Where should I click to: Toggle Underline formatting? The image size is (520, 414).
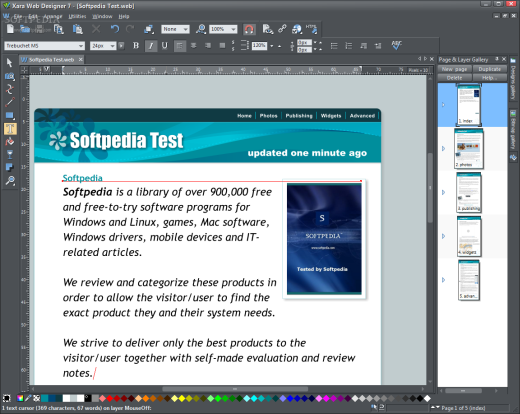coord(165,46)
